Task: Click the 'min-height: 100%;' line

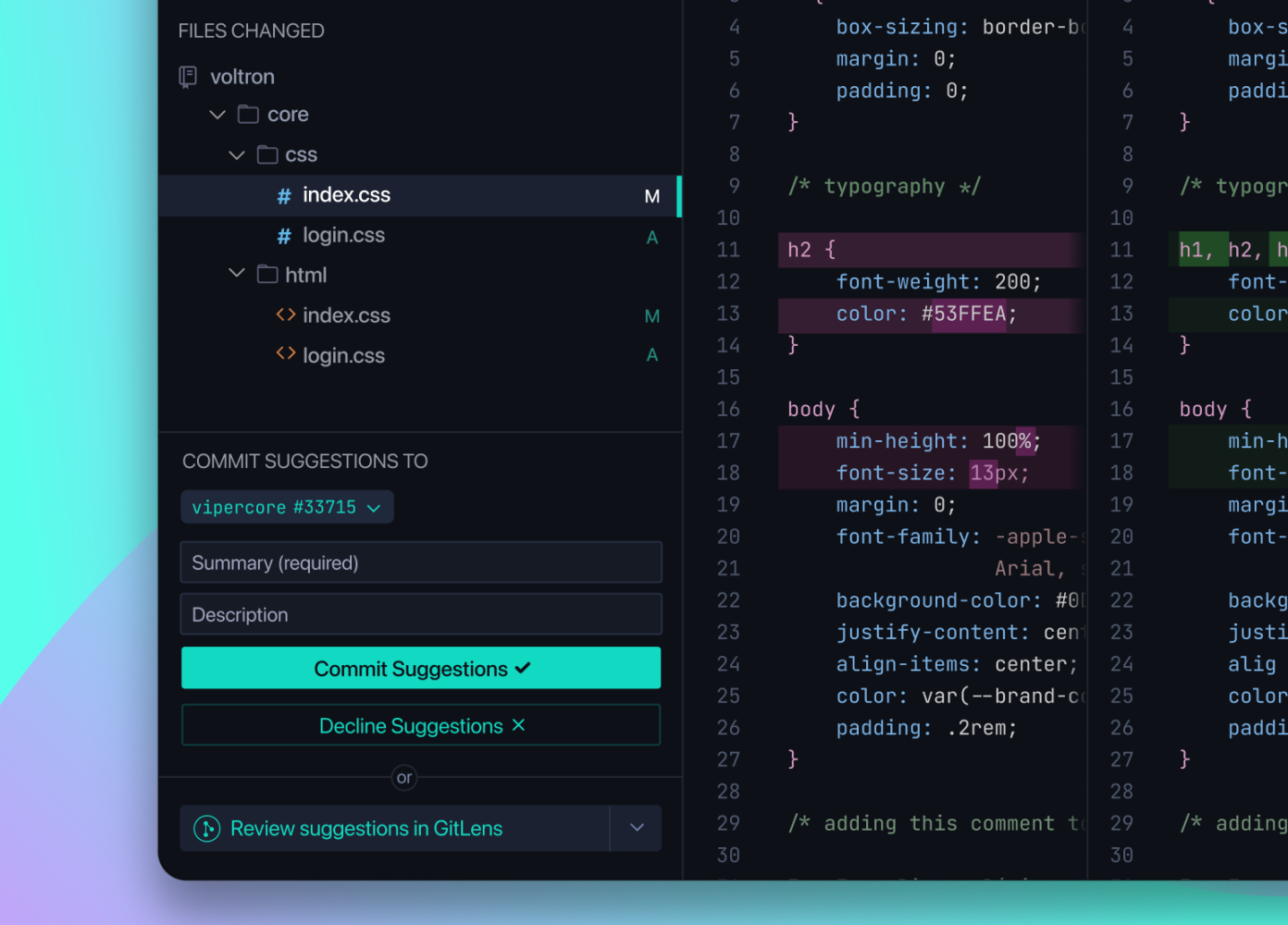Action: coord(938,441)
